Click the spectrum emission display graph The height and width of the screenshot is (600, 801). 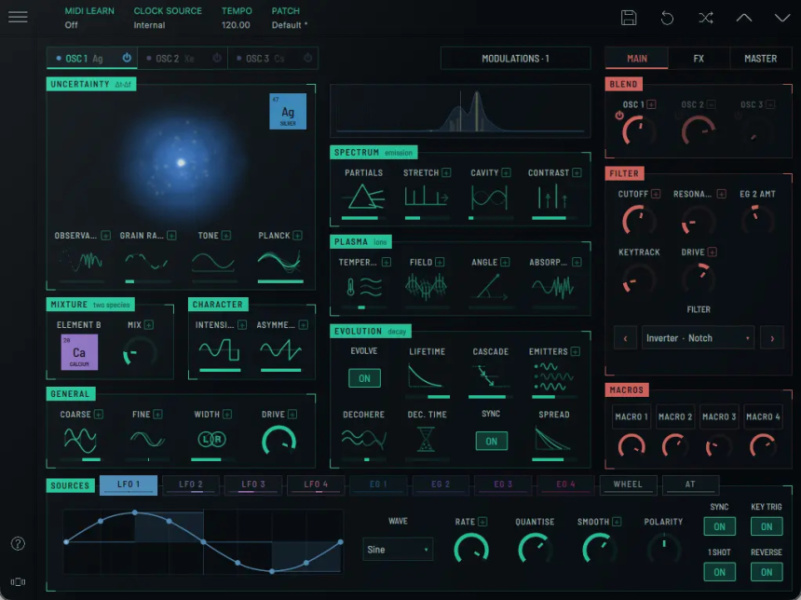coord(460,111)
